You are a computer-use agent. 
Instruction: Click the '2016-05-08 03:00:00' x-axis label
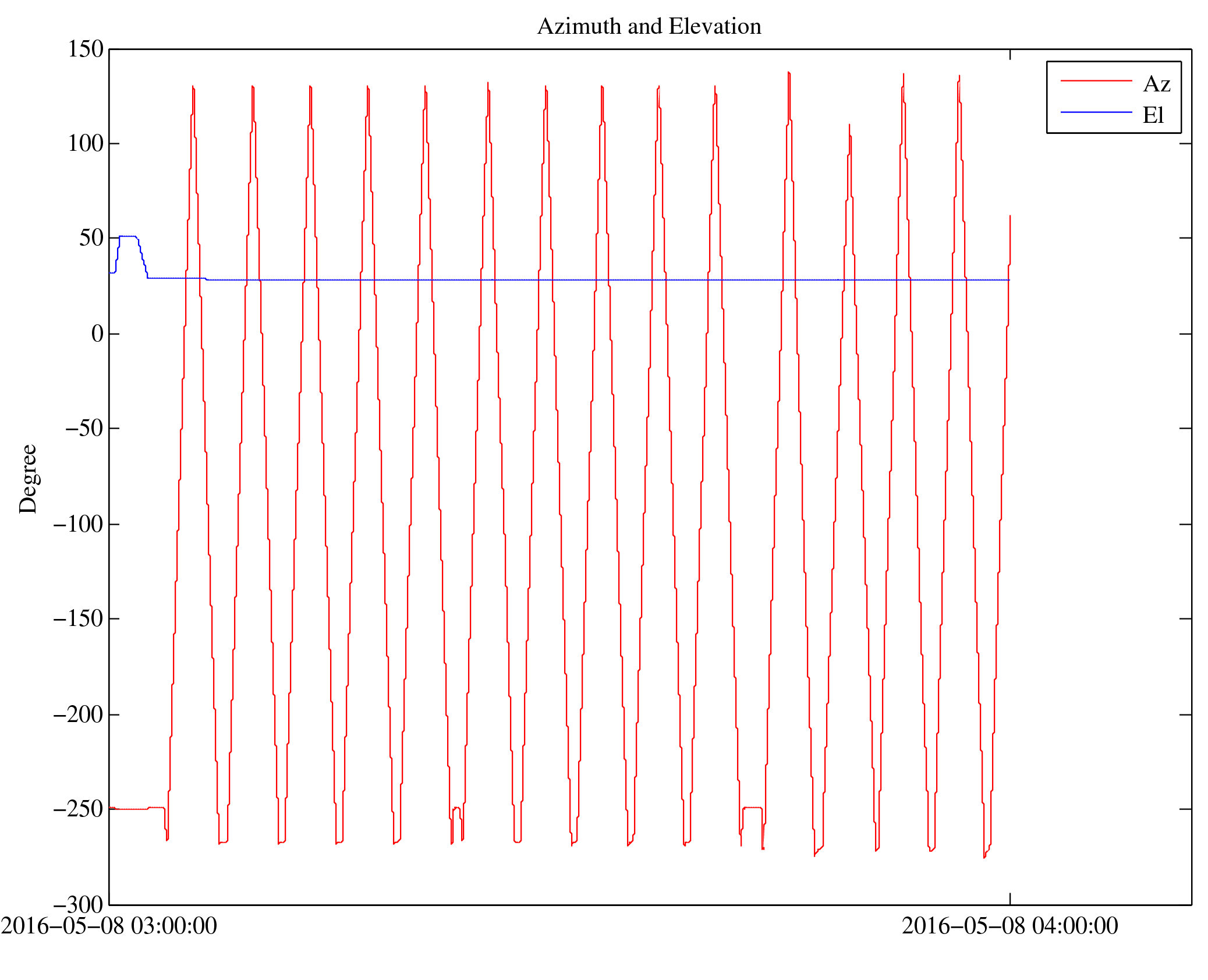109,926
